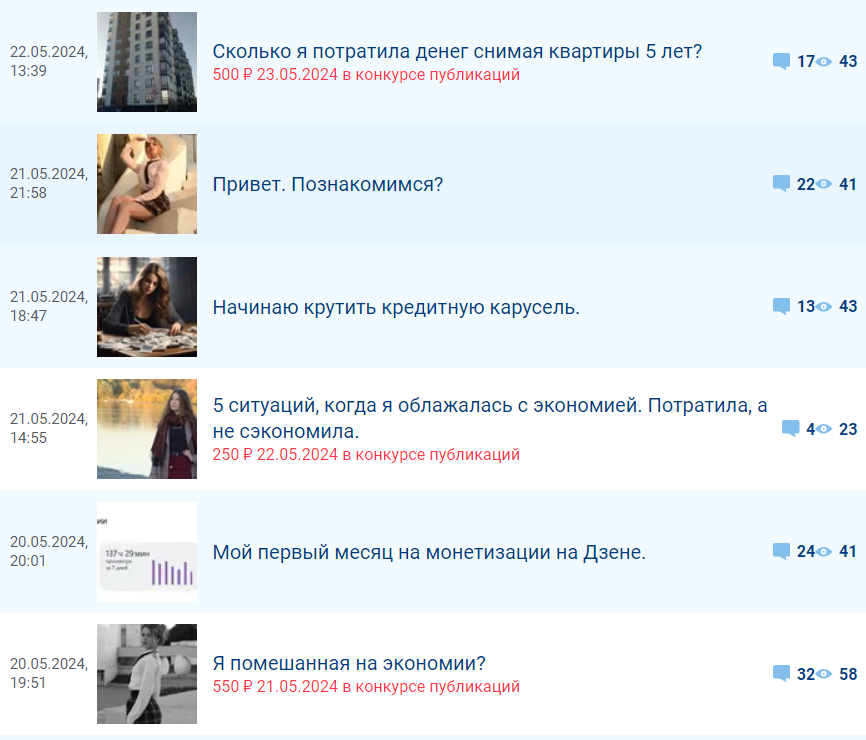
Task: Click the statistics chart thumbnail on the monetization post
Action: [146, 552]
